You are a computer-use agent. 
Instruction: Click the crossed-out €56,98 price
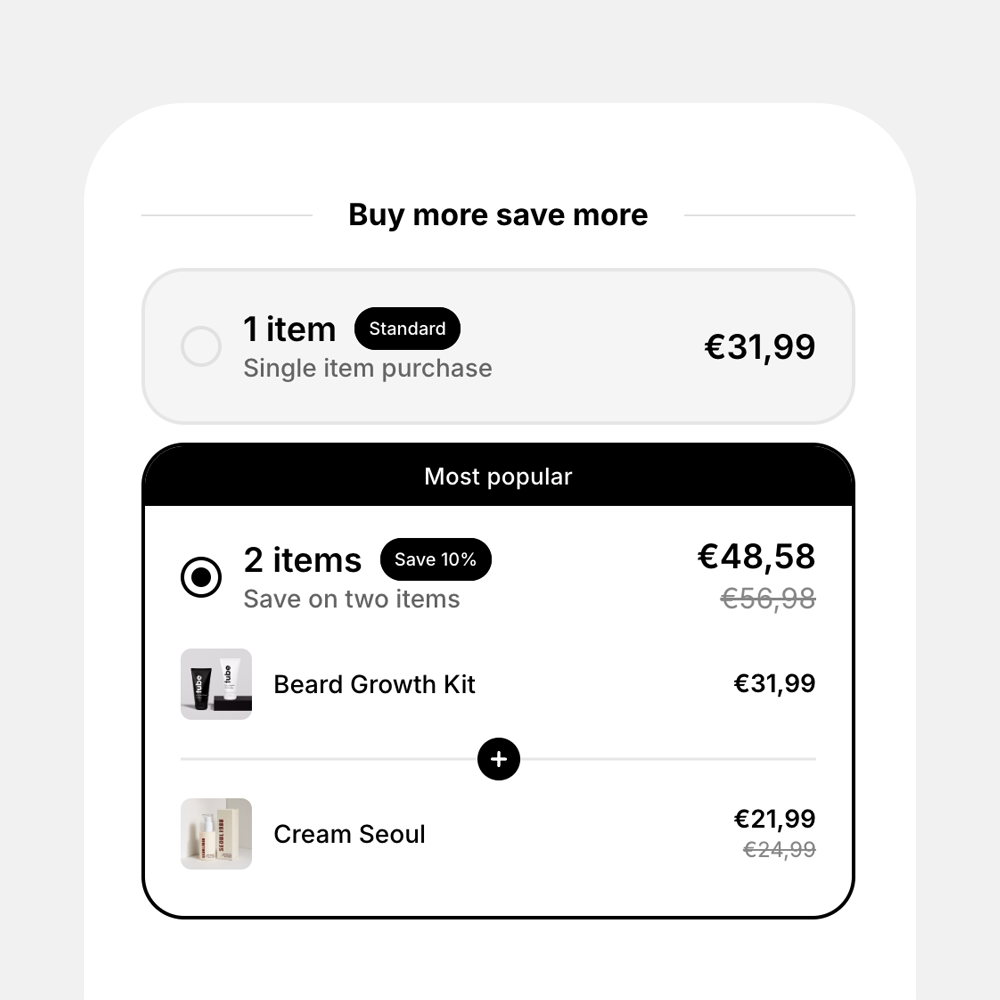[768, 599]
